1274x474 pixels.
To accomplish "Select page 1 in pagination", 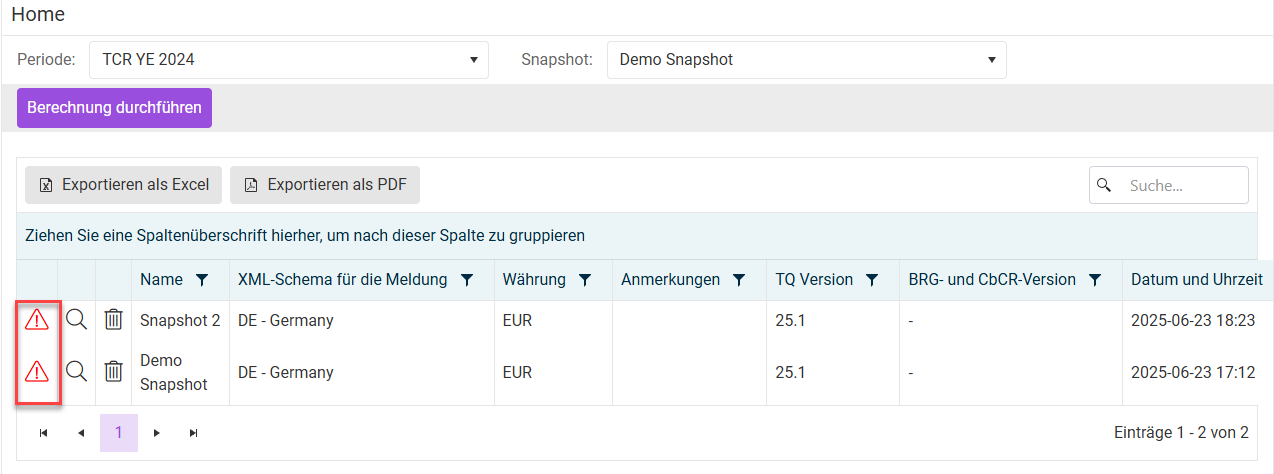I will [x=119, y=433].
